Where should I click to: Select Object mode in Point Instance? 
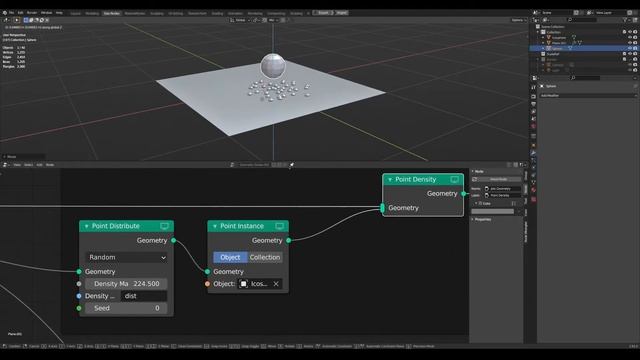pos(230,257)
